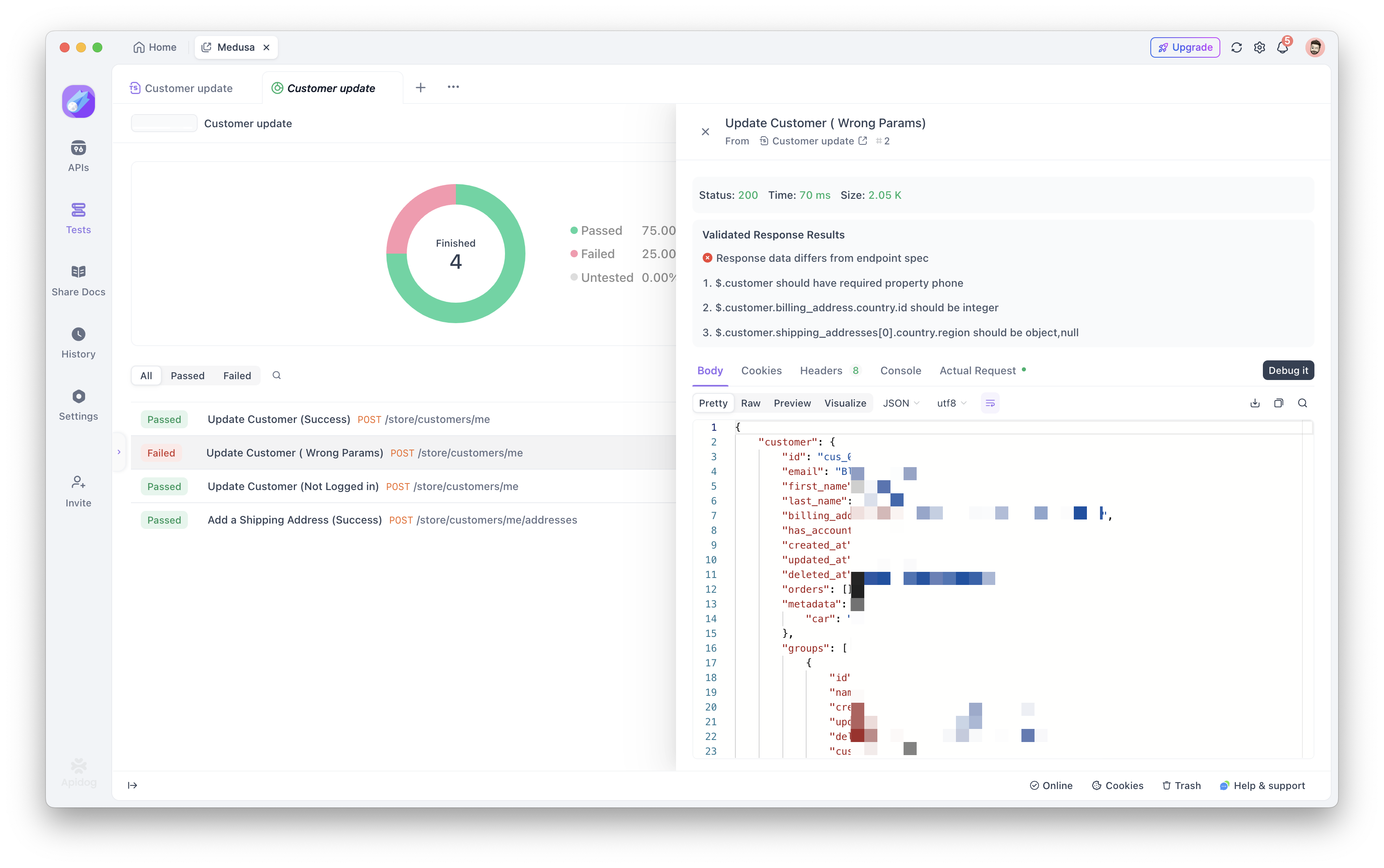Filter results by Passed
The width and height of the screenshot is (1384, 868).
(x=187, y=376)
